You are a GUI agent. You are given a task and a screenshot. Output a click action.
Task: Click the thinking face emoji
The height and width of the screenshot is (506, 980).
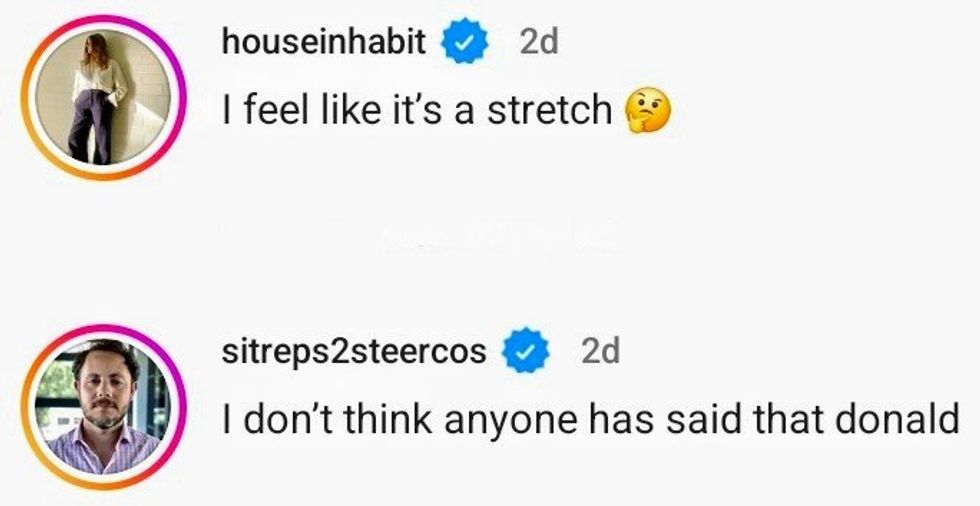point(647,110)
